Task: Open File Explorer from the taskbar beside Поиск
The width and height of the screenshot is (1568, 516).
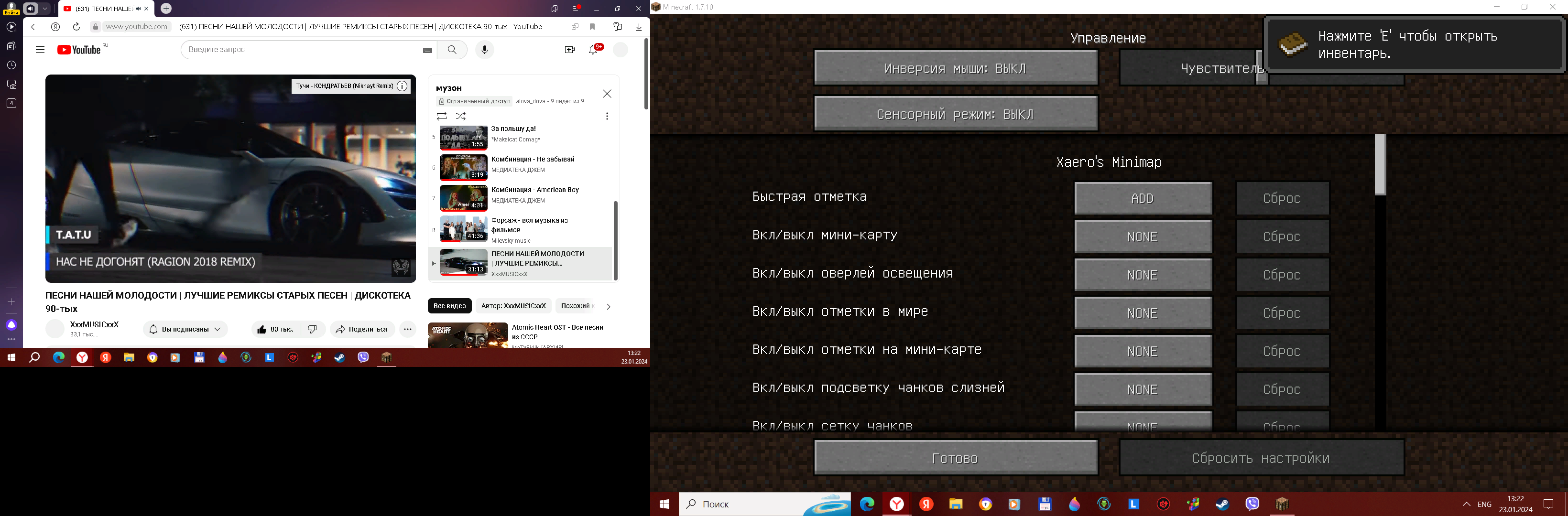Action: tap(956, 504)
